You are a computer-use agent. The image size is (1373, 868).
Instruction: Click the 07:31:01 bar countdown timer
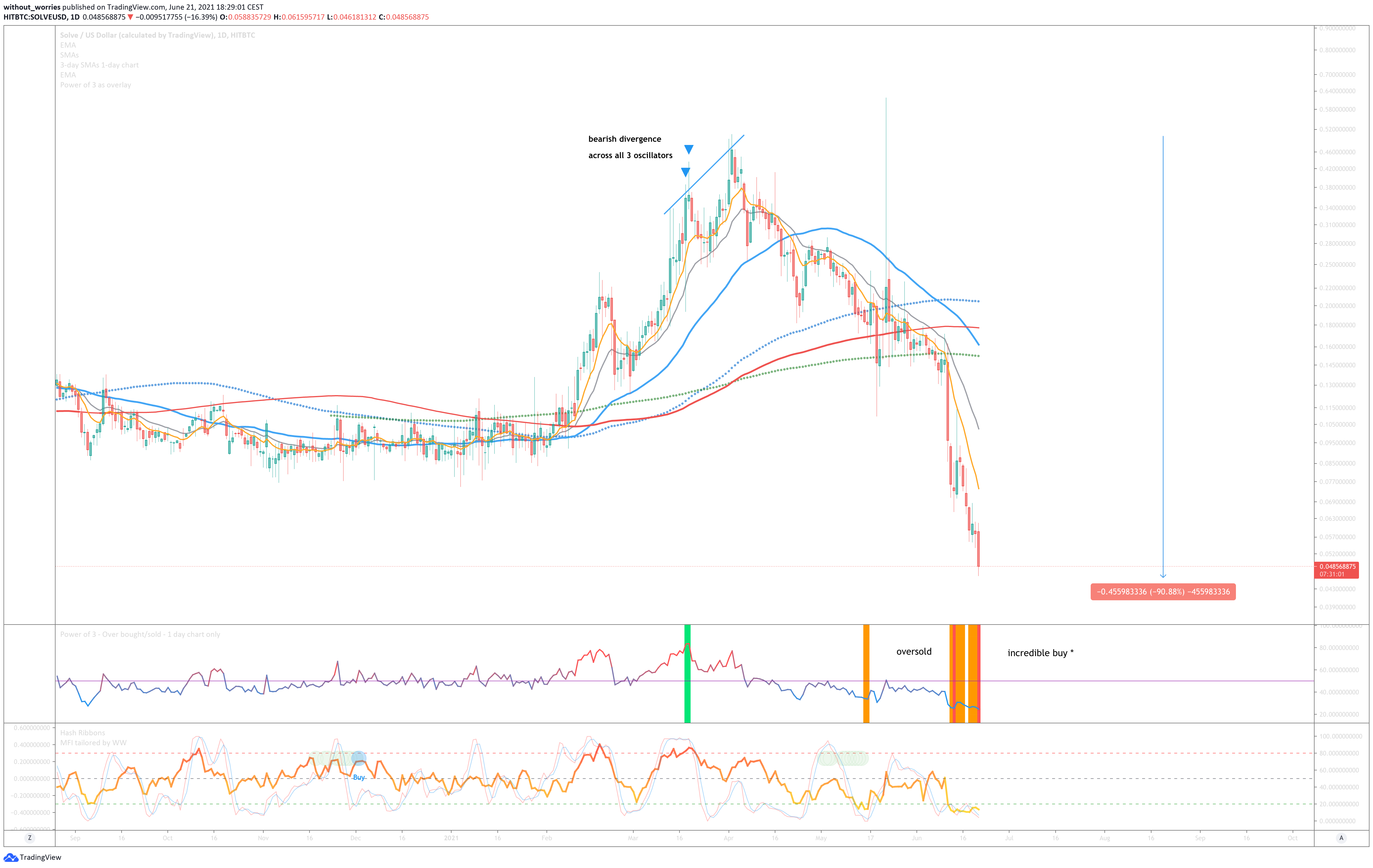click(1332, 574)
